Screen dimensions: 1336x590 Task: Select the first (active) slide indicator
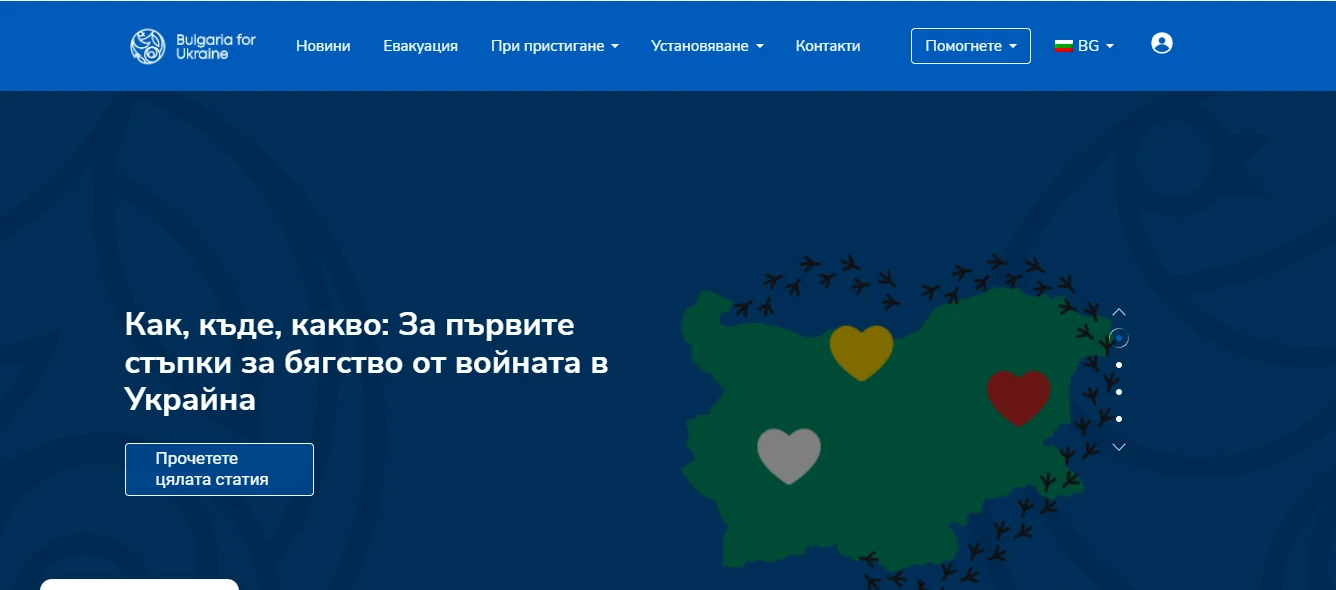coord(1119,338)
